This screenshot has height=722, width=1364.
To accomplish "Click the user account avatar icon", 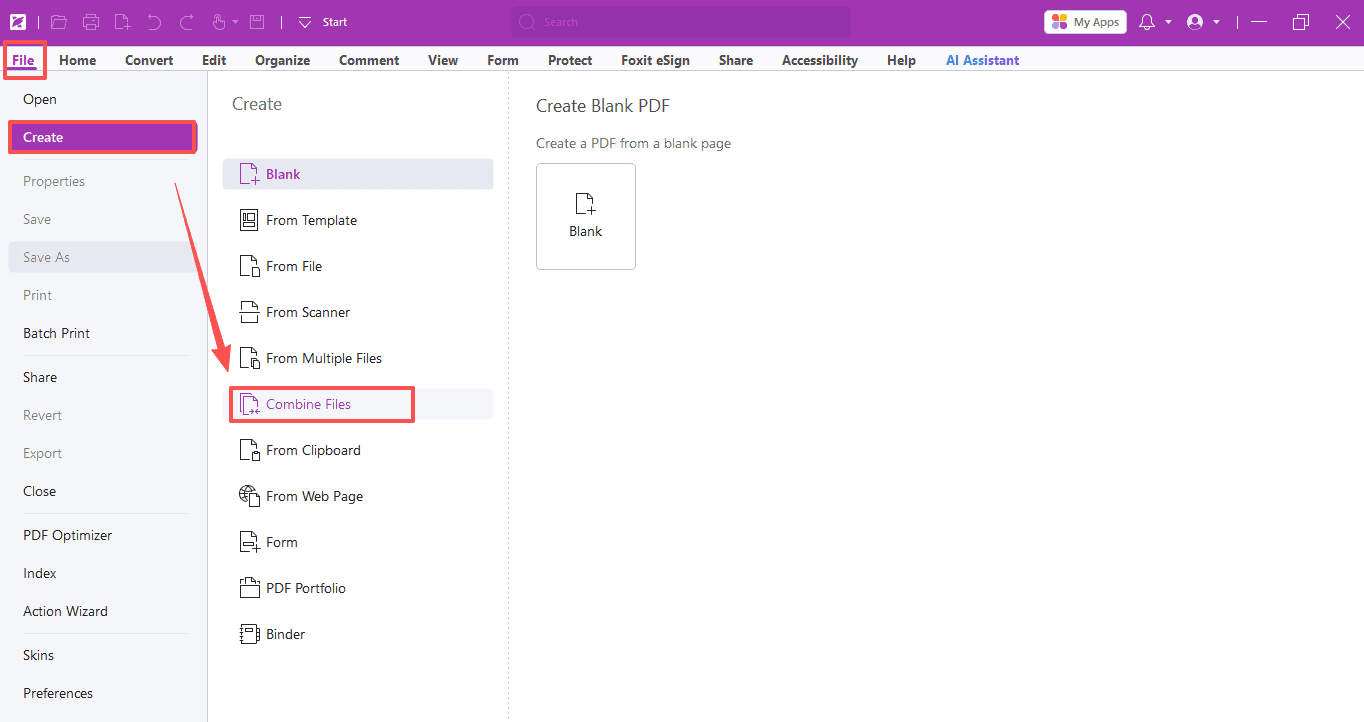I will 1195,22.
